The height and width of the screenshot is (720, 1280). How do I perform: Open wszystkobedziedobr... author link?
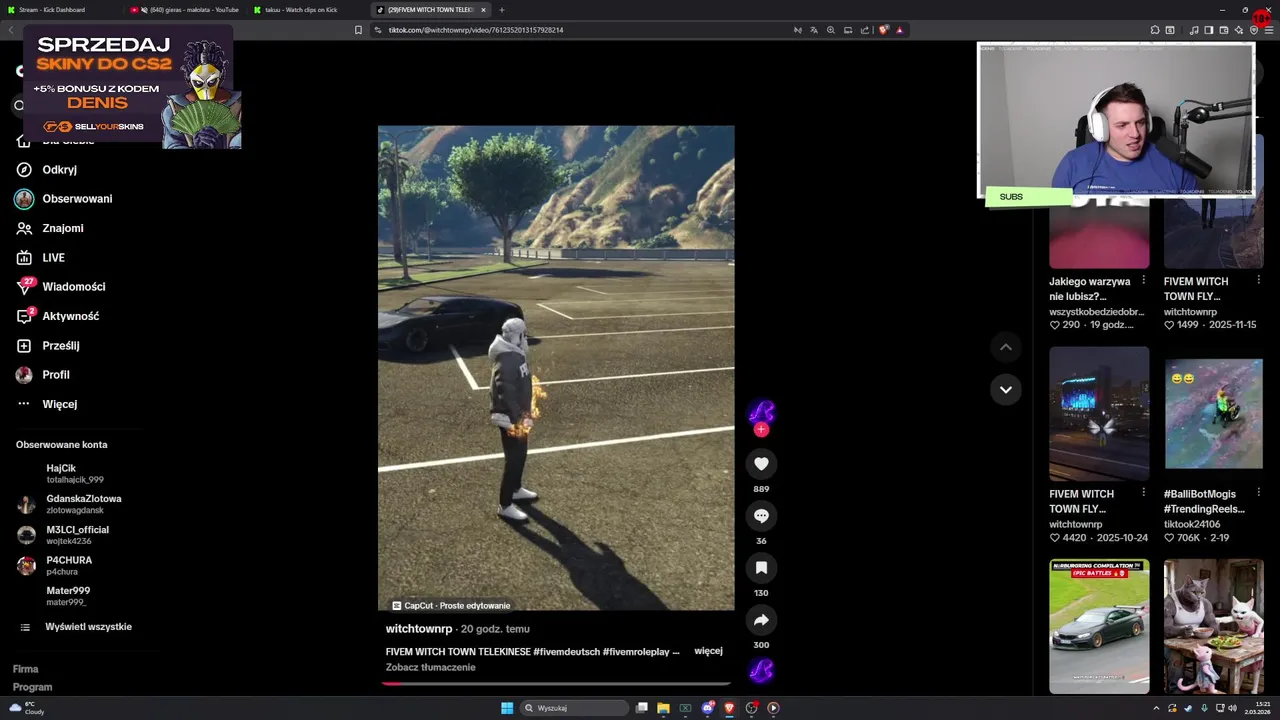(1096, 312)
